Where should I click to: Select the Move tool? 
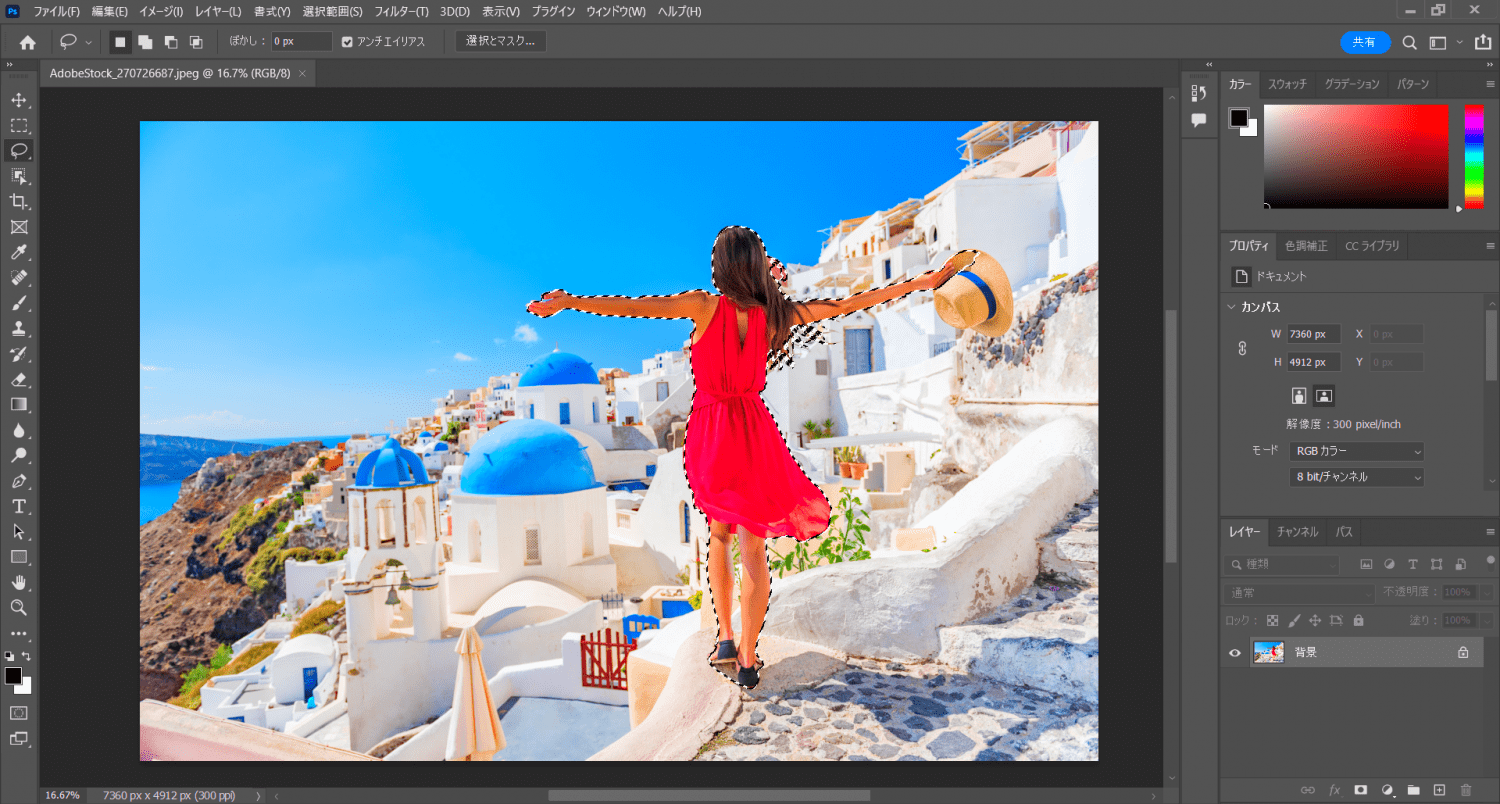[18, 100]
